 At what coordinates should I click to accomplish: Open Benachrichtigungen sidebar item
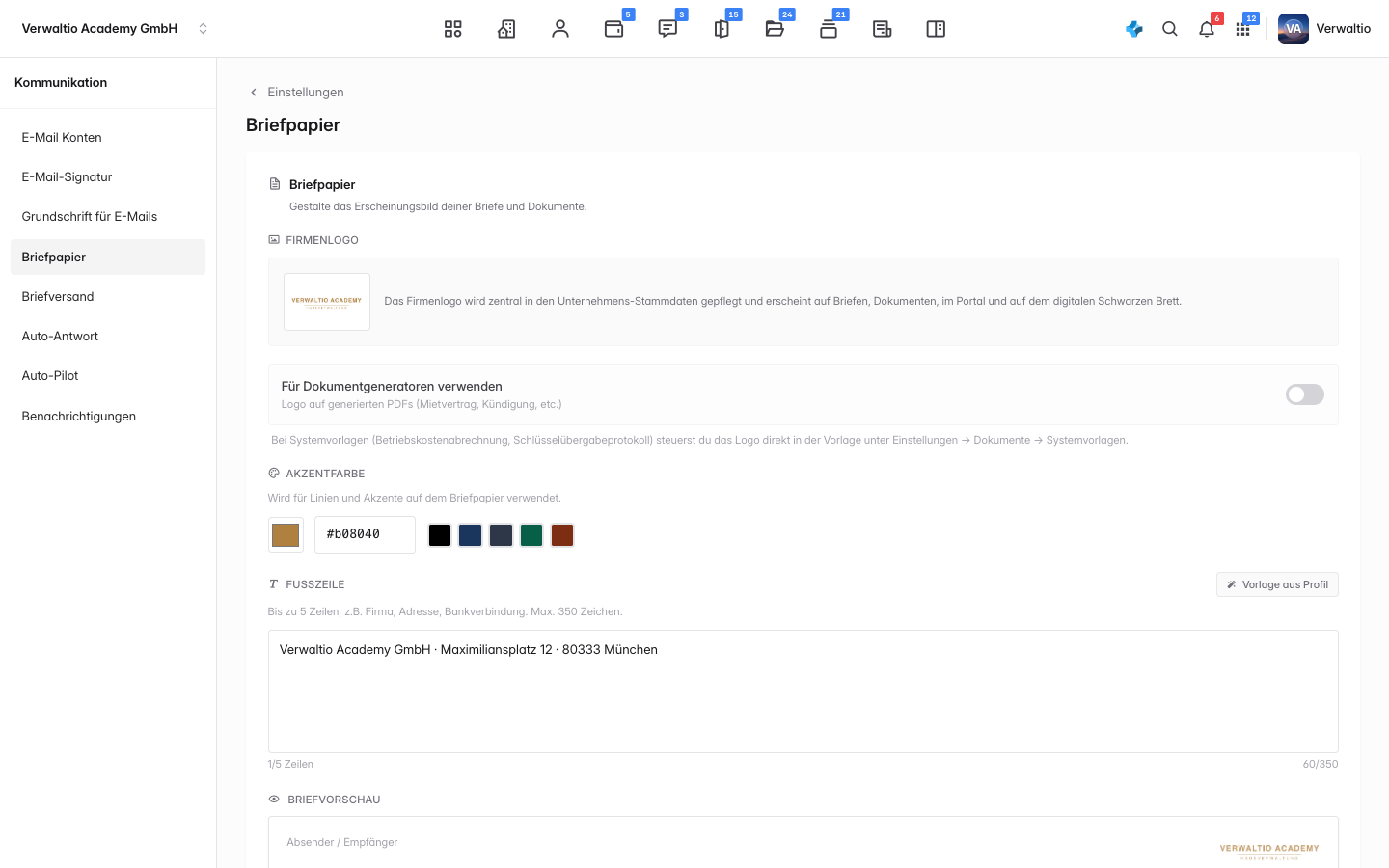[x=108, y=417]
